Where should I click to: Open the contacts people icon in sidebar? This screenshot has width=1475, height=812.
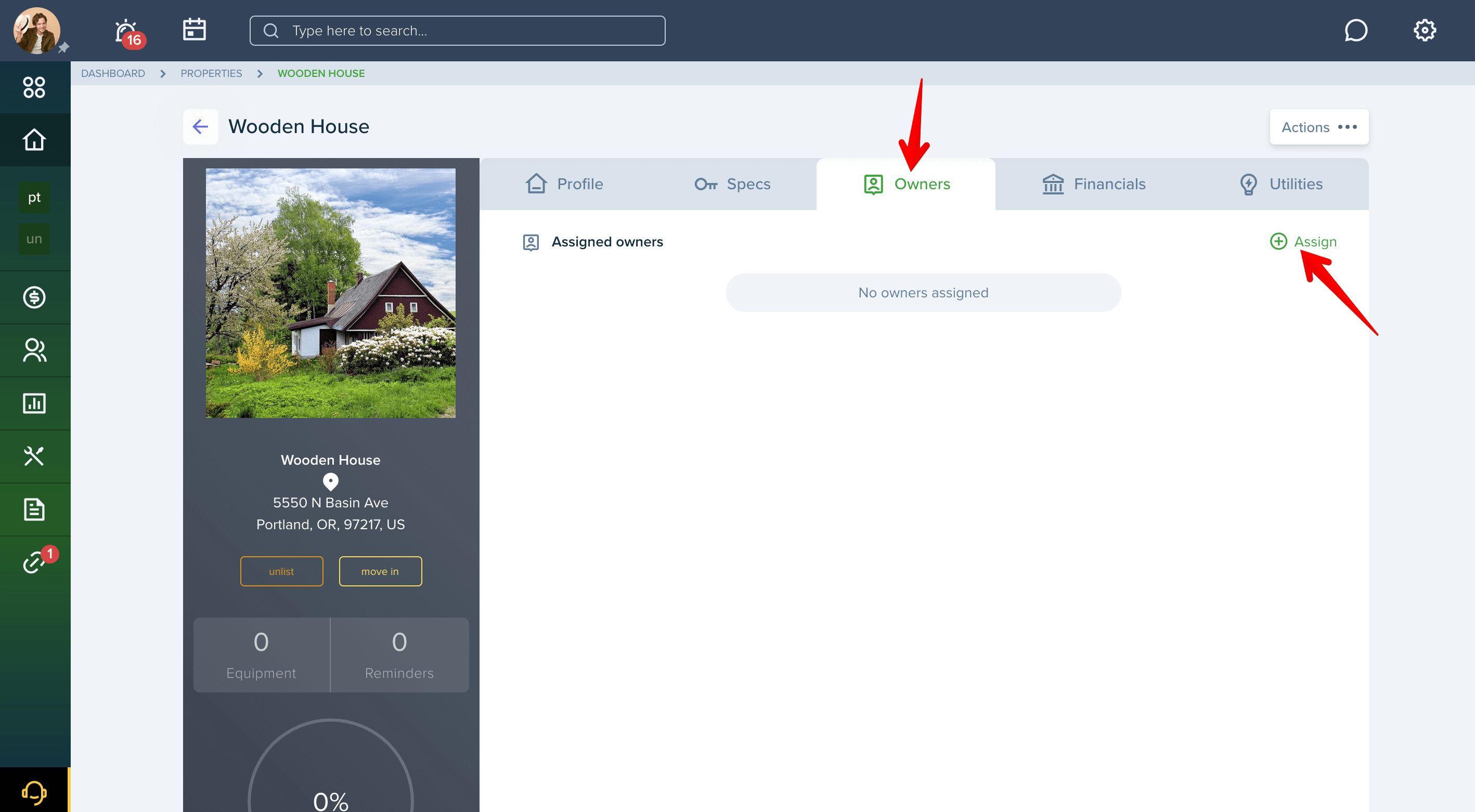[34, 350]
